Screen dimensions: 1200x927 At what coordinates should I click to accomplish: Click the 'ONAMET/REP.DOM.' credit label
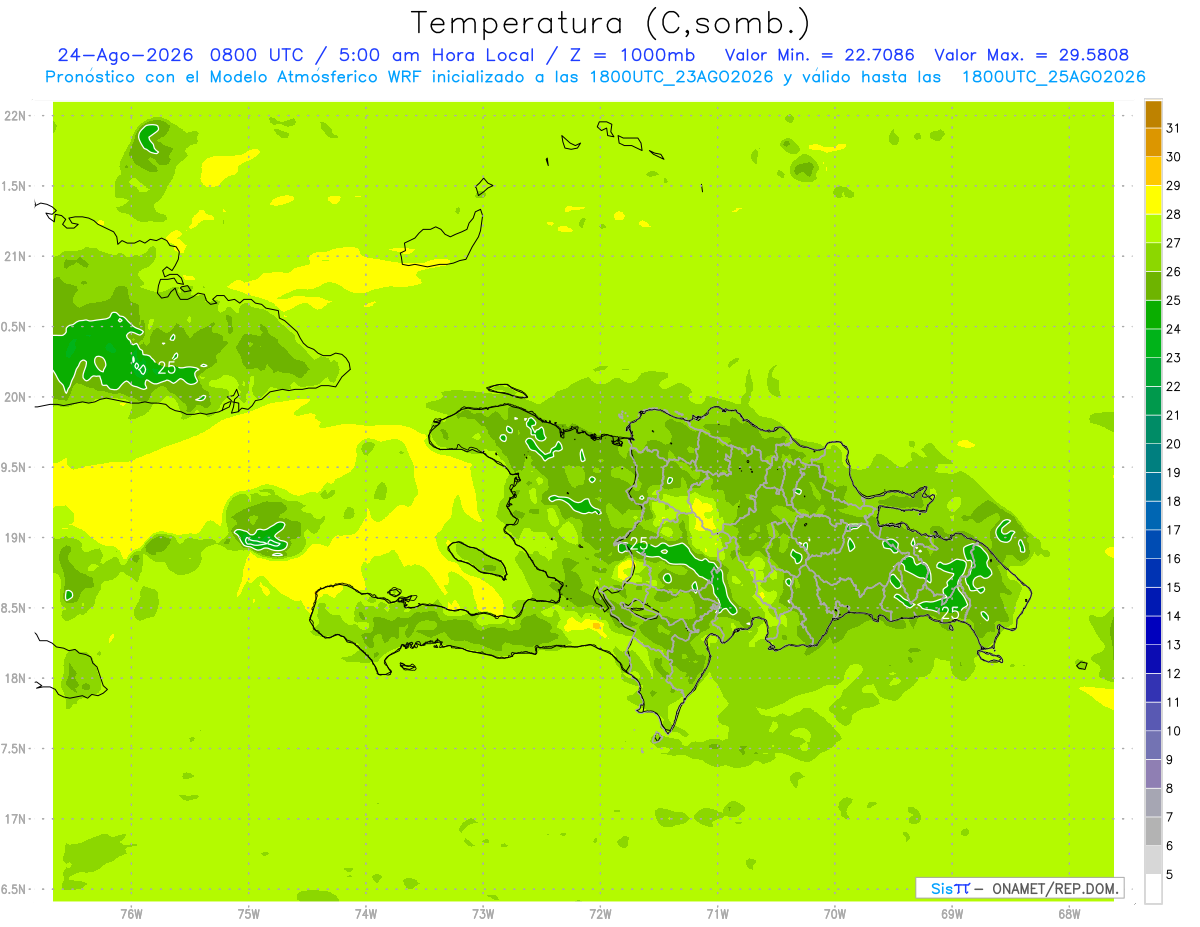tap(1056, 888)
